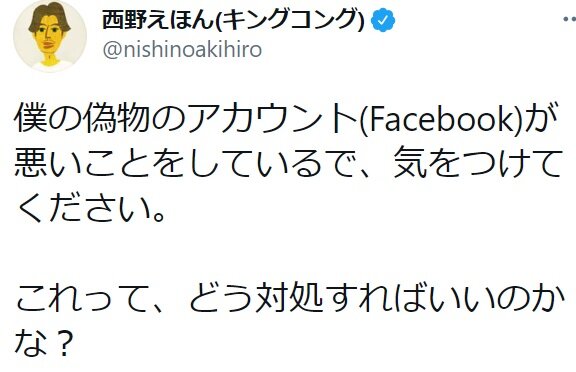Click the word アカウント in the first line
The image size is (576, 372).
point(273,119)
